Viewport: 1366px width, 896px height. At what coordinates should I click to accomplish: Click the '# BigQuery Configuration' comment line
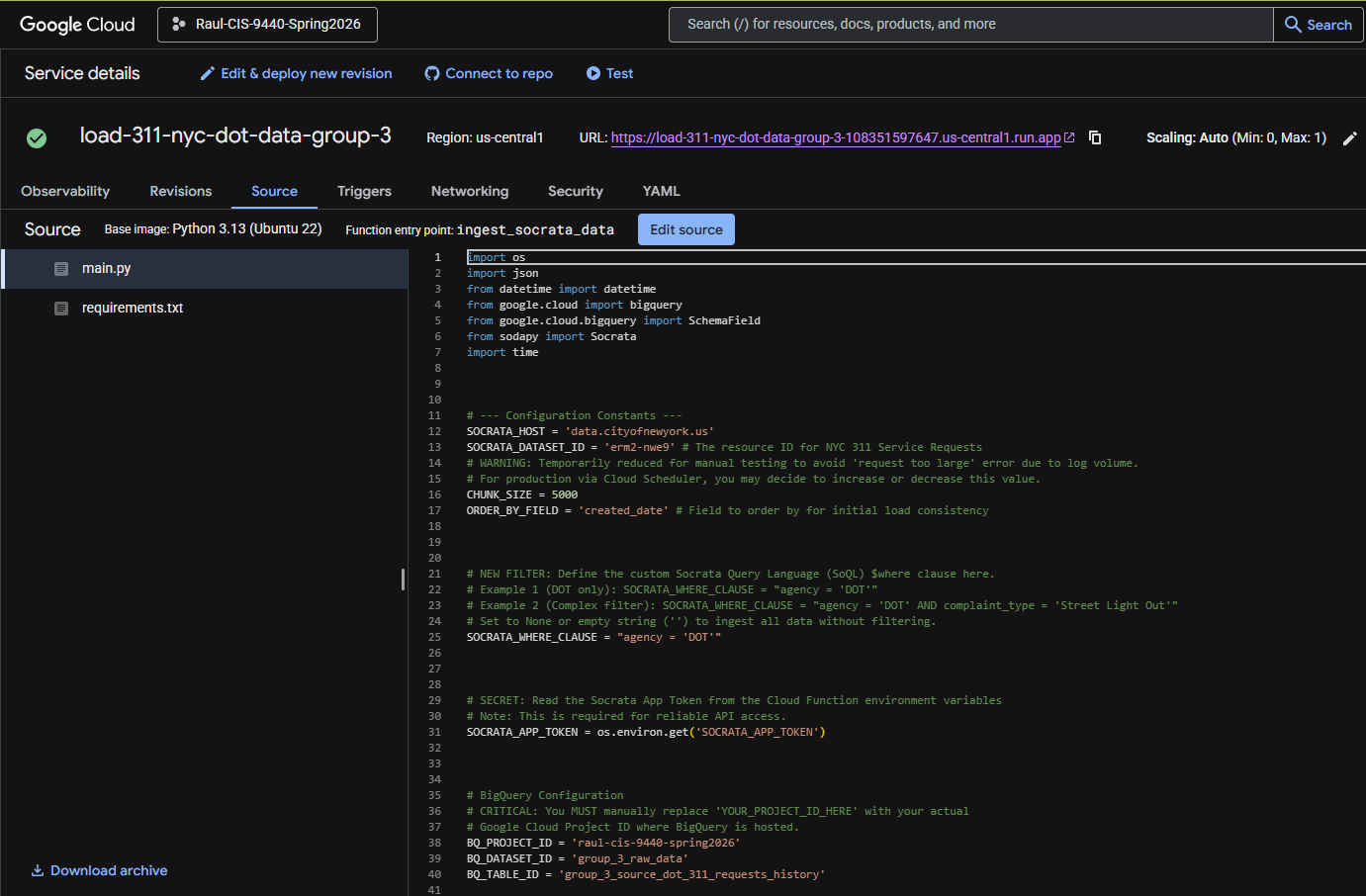545,795
